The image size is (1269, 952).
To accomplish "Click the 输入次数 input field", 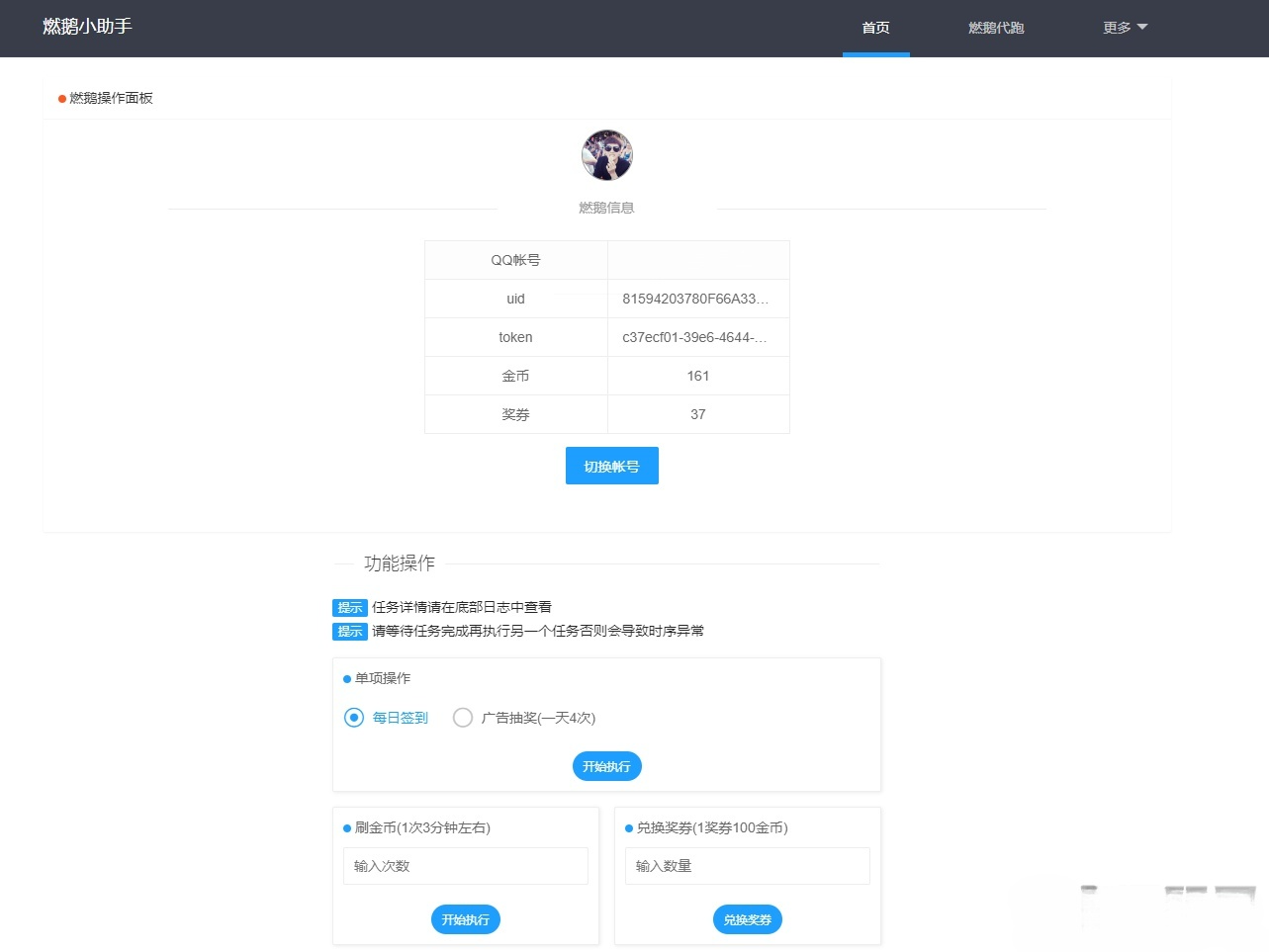I will coord(465,865).
